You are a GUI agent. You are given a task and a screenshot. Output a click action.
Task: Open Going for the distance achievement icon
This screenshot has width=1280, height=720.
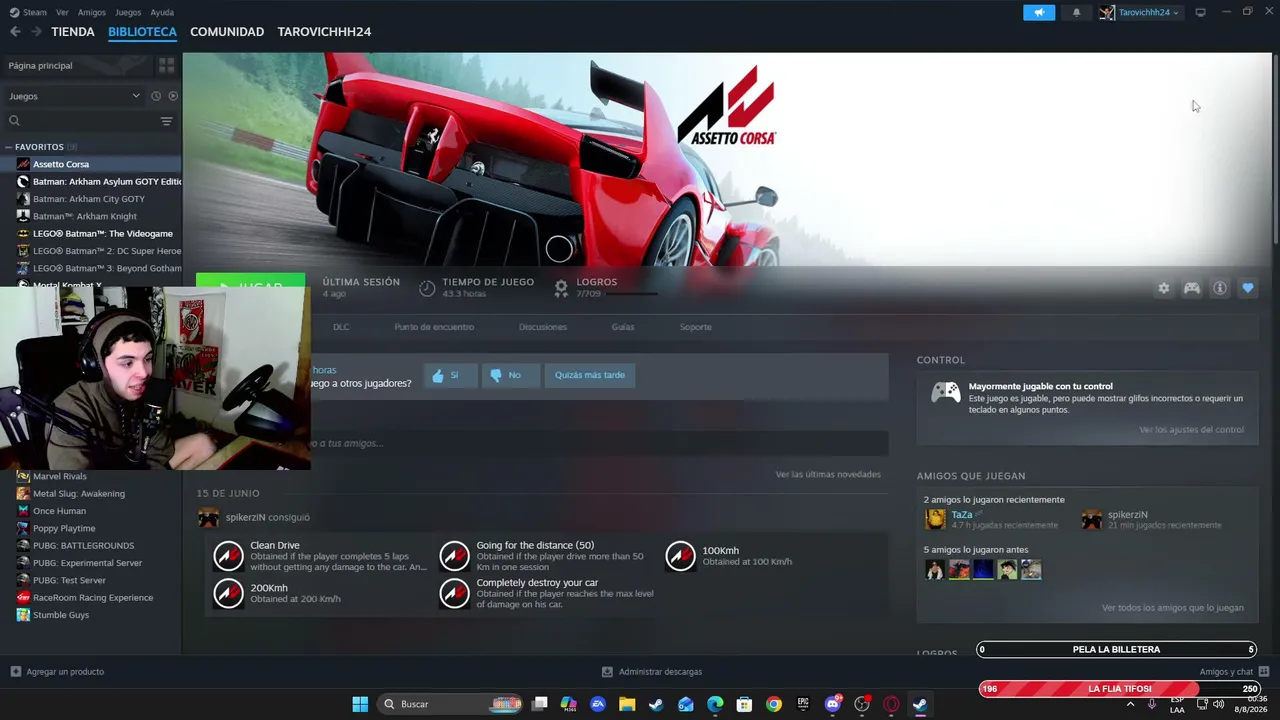pos(454,556)
